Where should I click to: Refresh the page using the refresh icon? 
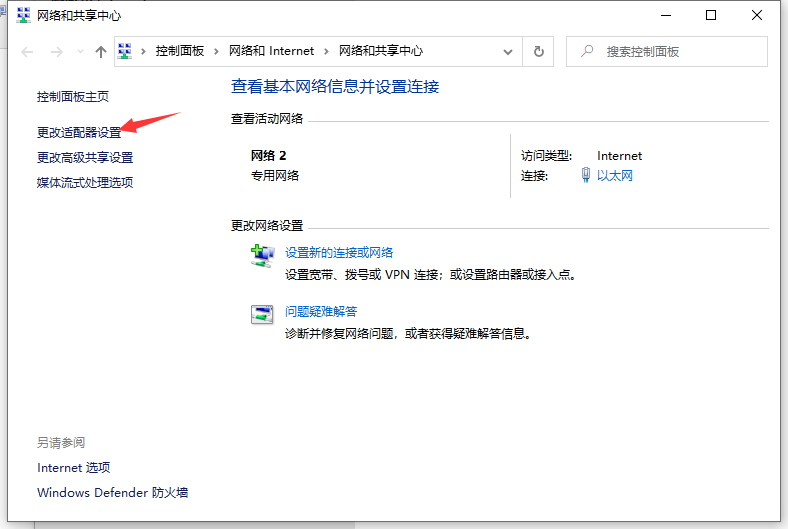tap(539, 51)
